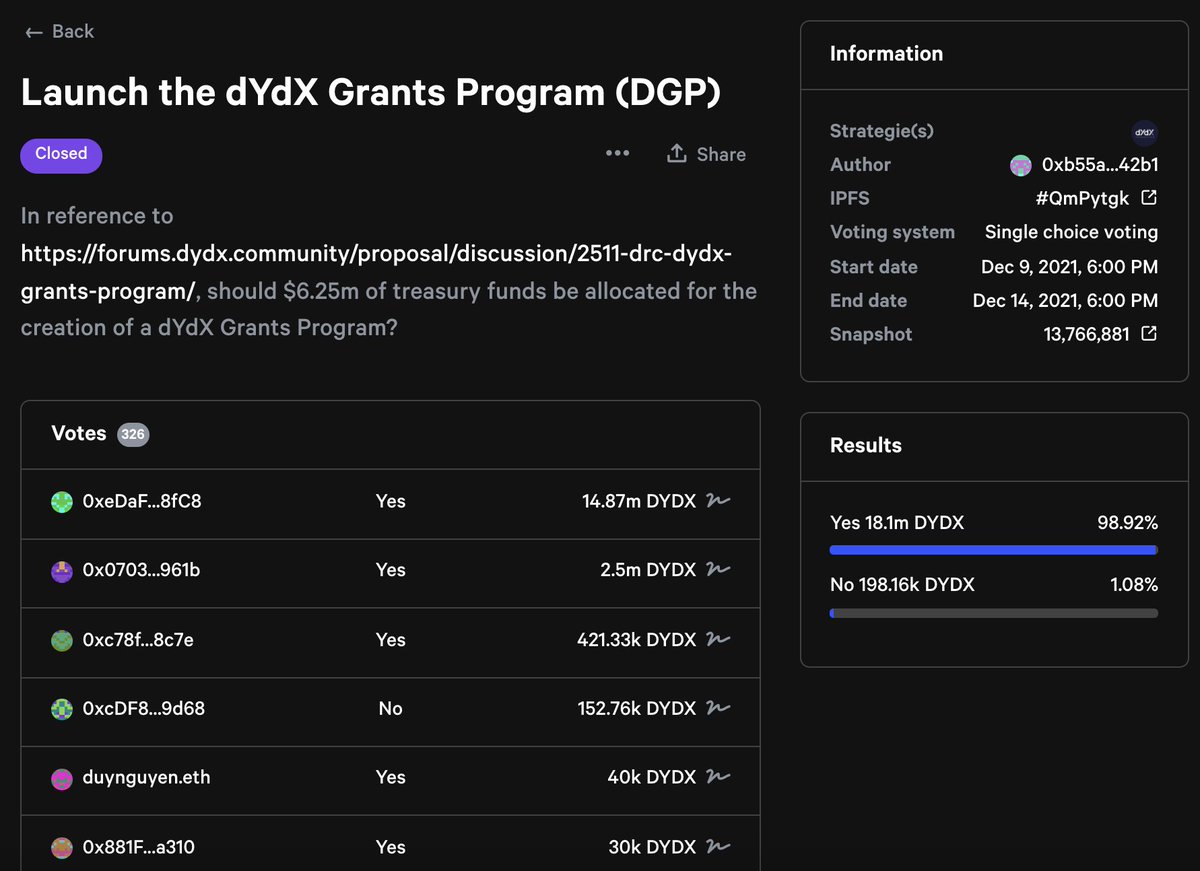
Task: Click avatar of duynguyen.eth
Action: click(x=62, y=778)
